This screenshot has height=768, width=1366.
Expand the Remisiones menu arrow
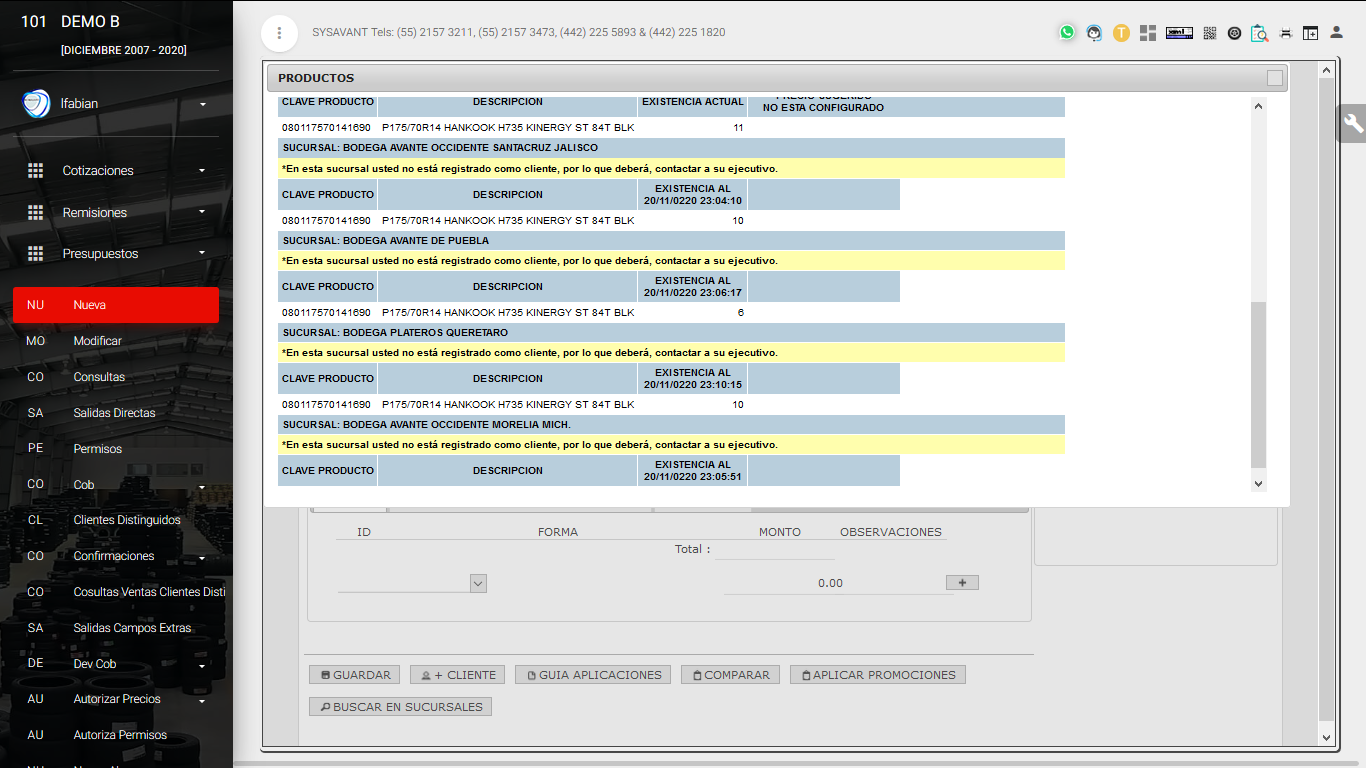(x=202, y=212)
